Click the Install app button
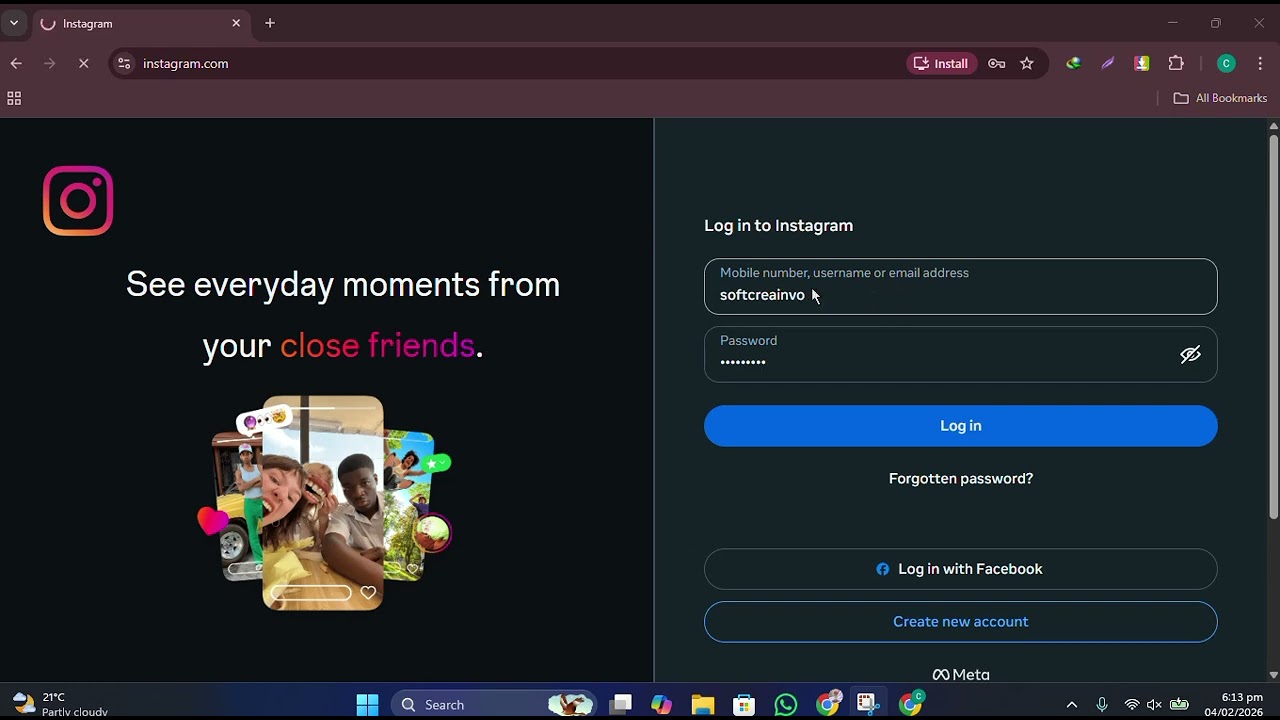The image size is (1280, 720). [x=941, y=63]
